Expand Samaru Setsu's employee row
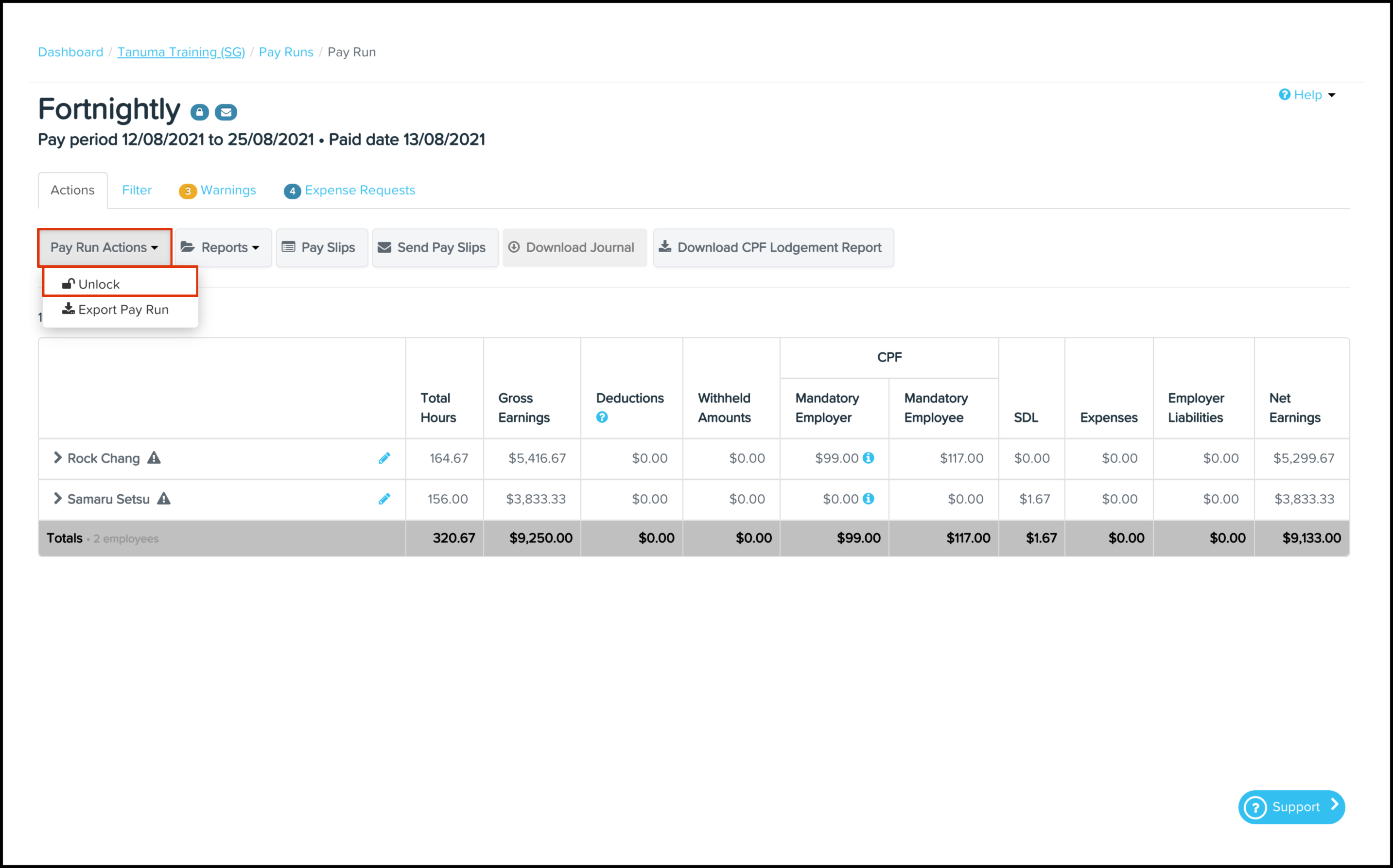 tap(57, 498)
